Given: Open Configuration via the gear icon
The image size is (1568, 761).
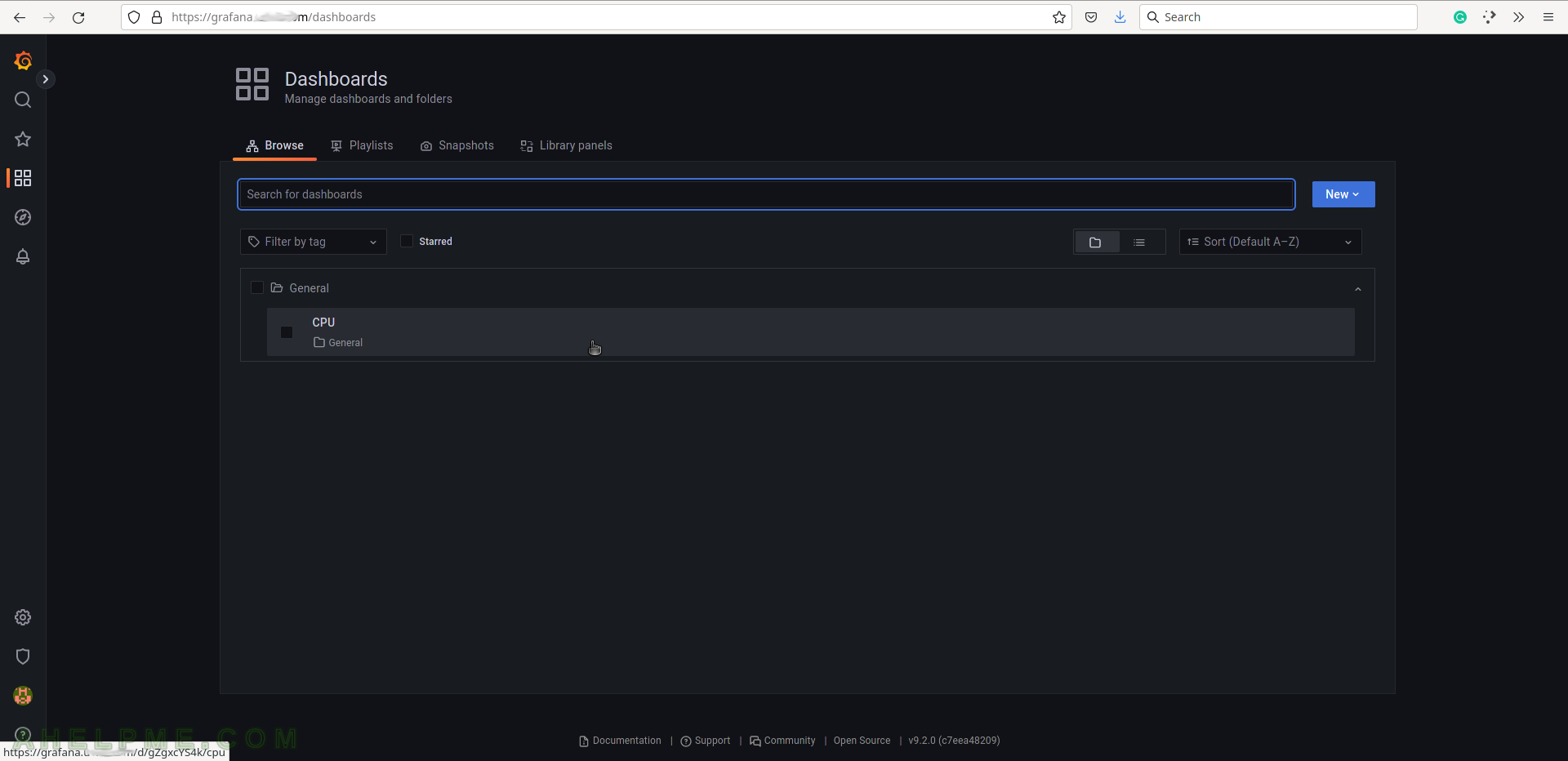Looking at the screenshot, I should click(23, 617).
